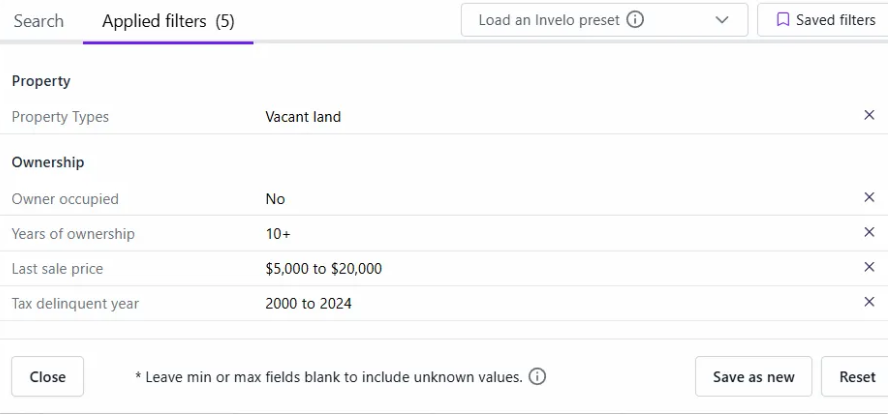Click the $5,000 to $20,000 price value

[x=323, y=269]
